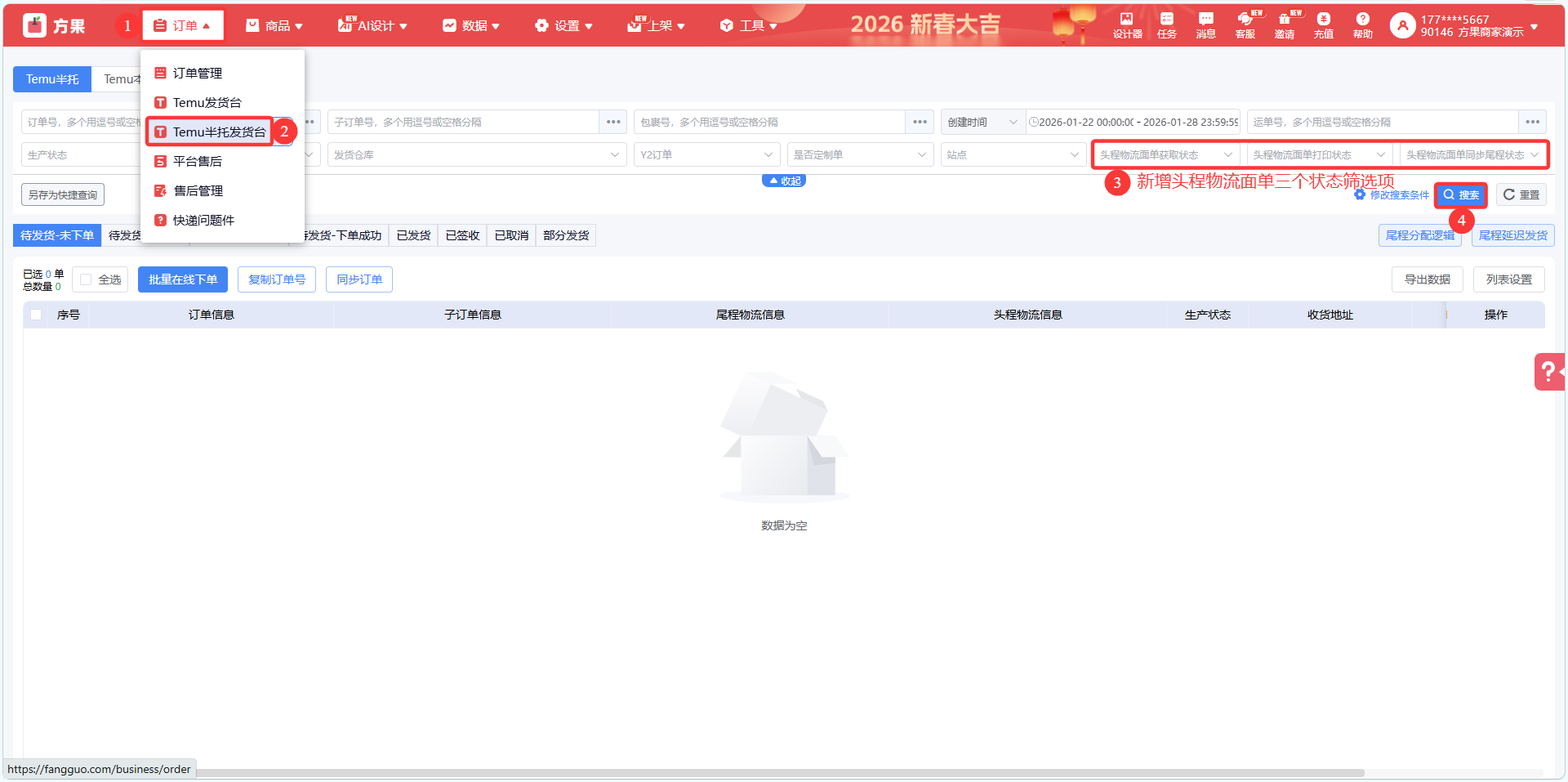
Task: Click the 尾程分配逻辑 button
Action: tap(1420, 235)
